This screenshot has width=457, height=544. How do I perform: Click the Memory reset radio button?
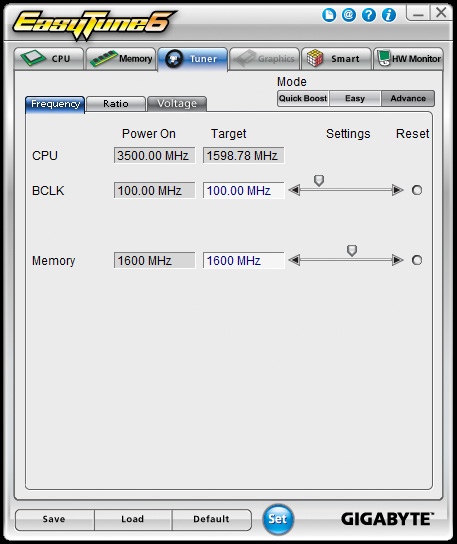click(x=417, y=260)
